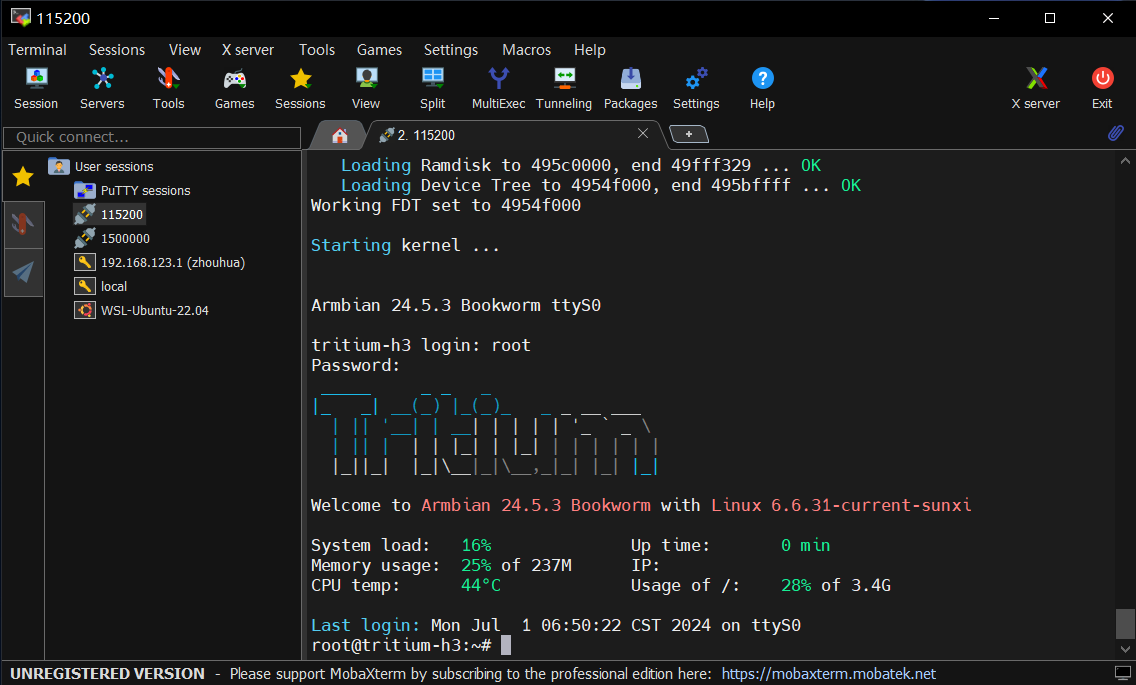
Task: Click the terminal prompt root@tritium-h3 line
Action: [411, 645]
